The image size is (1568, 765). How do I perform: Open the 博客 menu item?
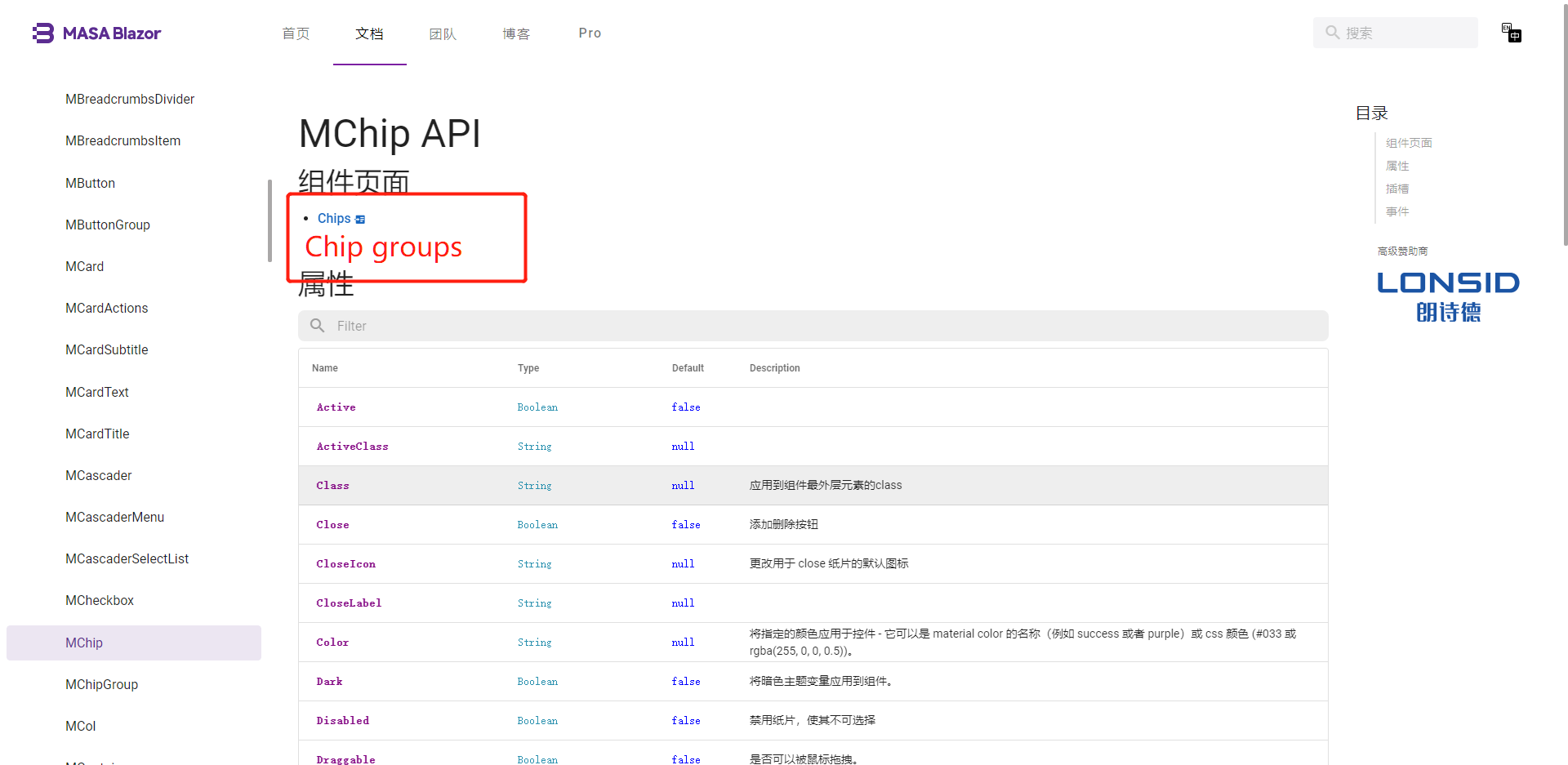pos(516,33)
